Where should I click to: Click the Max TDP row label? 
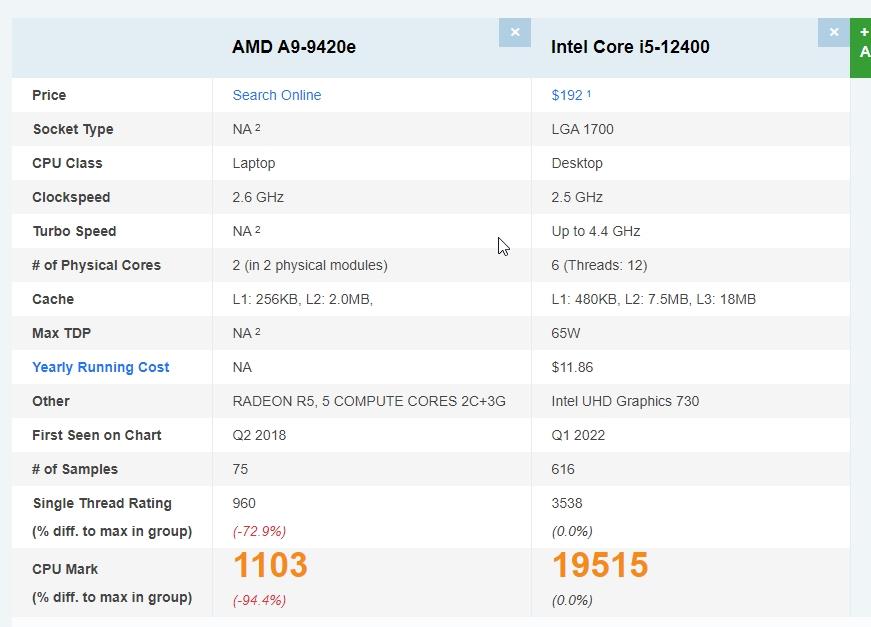[x=61, y=333]
